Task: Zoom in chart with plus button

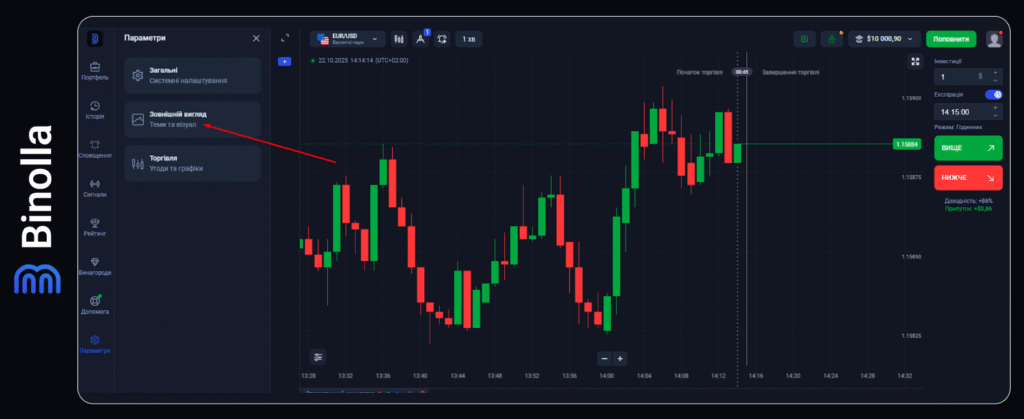Action: coord(620,358)
